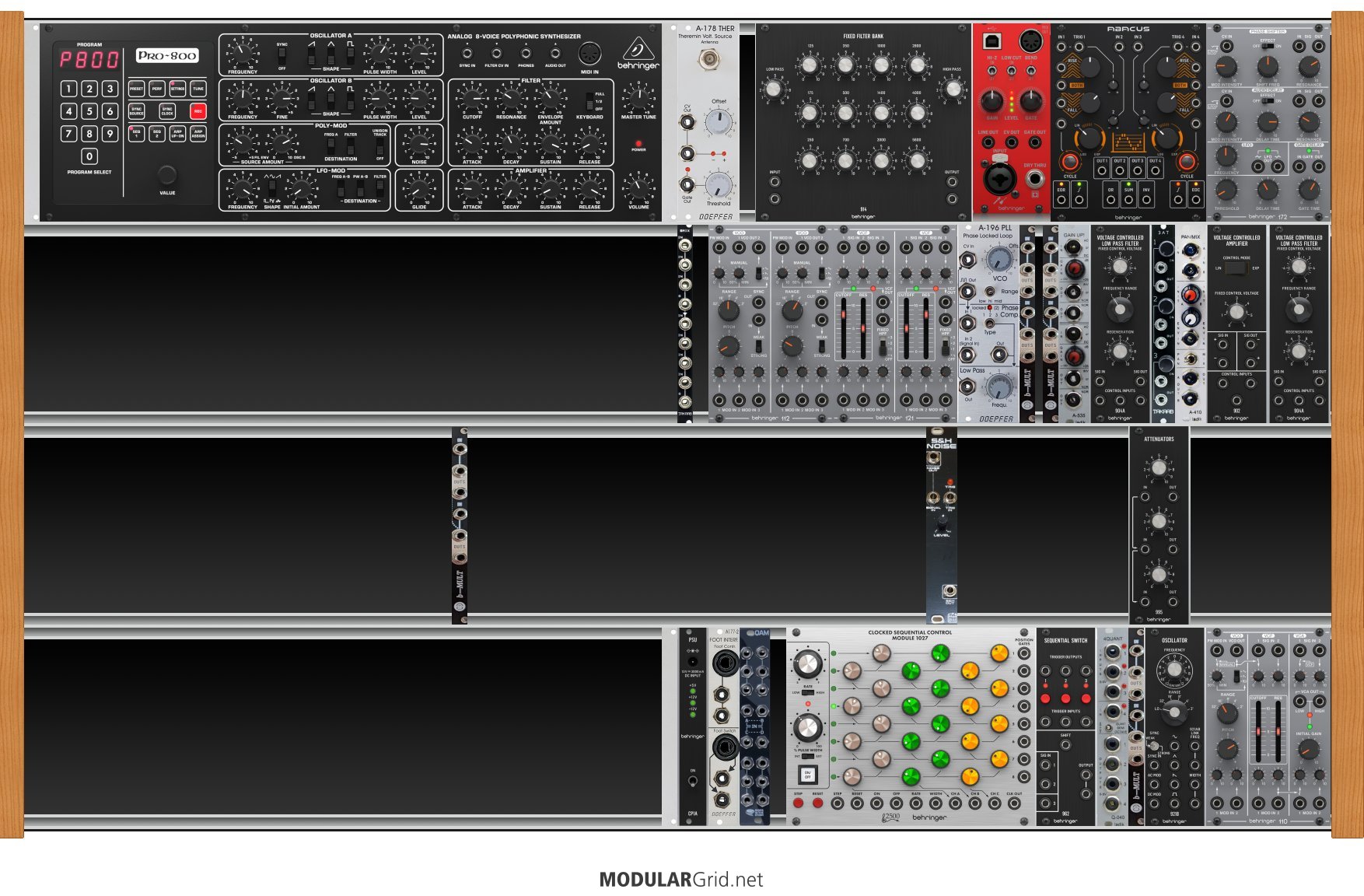Screen dimensions: 1364x896
Task: Click the red REC button on Pro-800
Action: coord(198,111)
